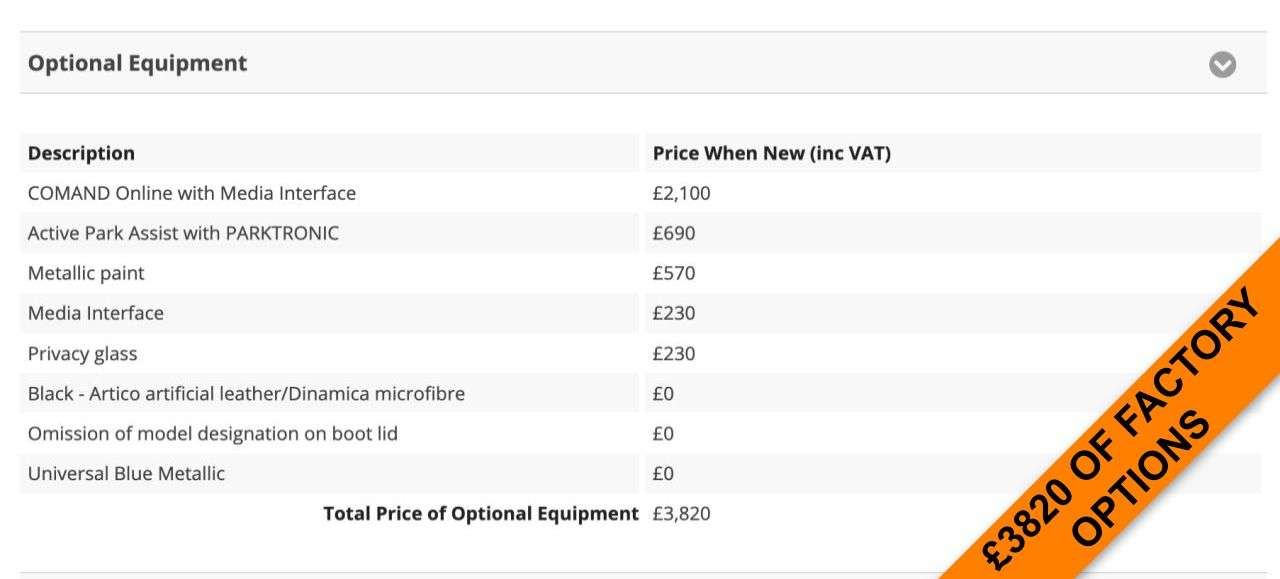Screen dimensions: 1280x579
Task: Collapse the Optional Equipment section chevron
Action: click(1222, 64)
